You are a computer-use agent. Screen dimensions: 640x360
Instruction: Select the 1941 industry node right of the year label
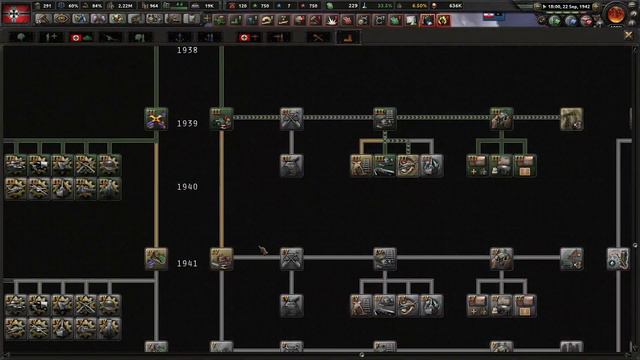(x=222, y=259)
